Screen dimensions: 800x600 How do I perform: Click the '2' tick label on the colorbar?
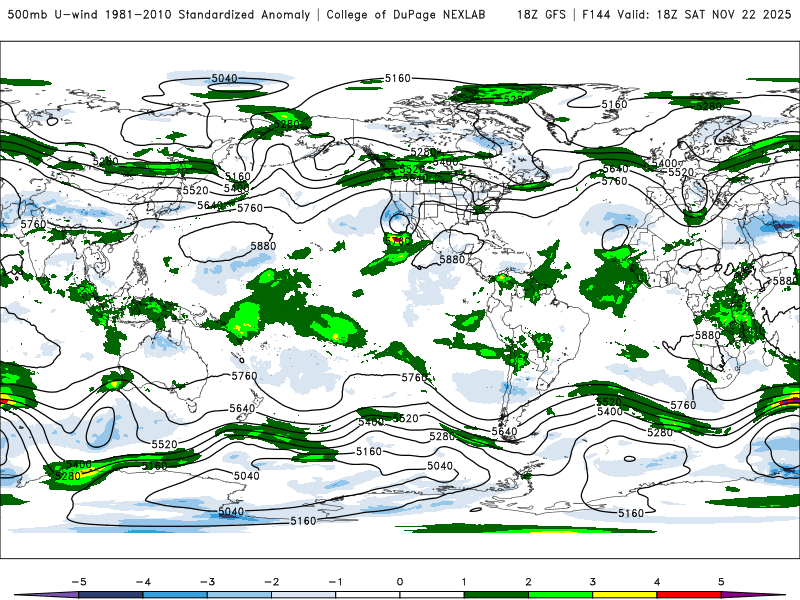[x=528, y=582]
